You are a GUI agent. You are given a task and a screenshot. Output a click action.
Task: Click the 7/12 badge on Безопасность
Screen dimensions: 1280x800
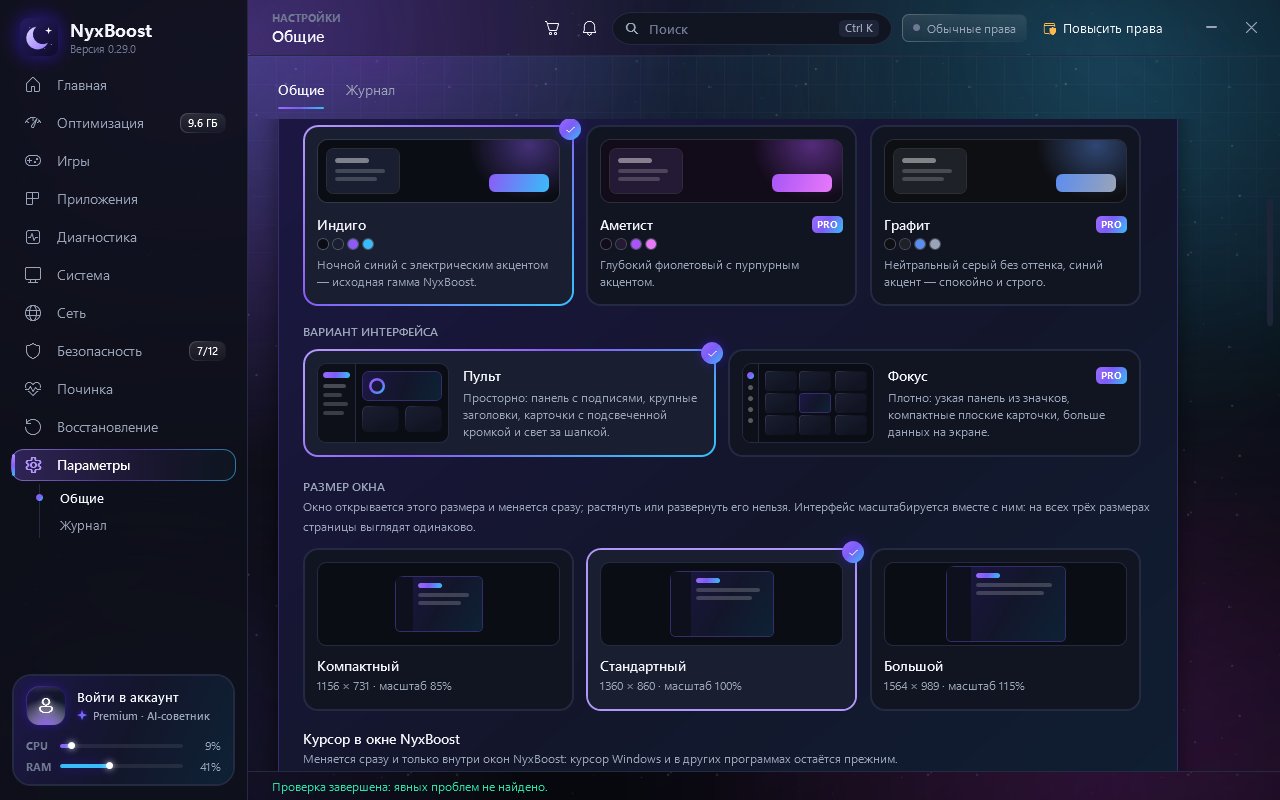tap(207, 351)
